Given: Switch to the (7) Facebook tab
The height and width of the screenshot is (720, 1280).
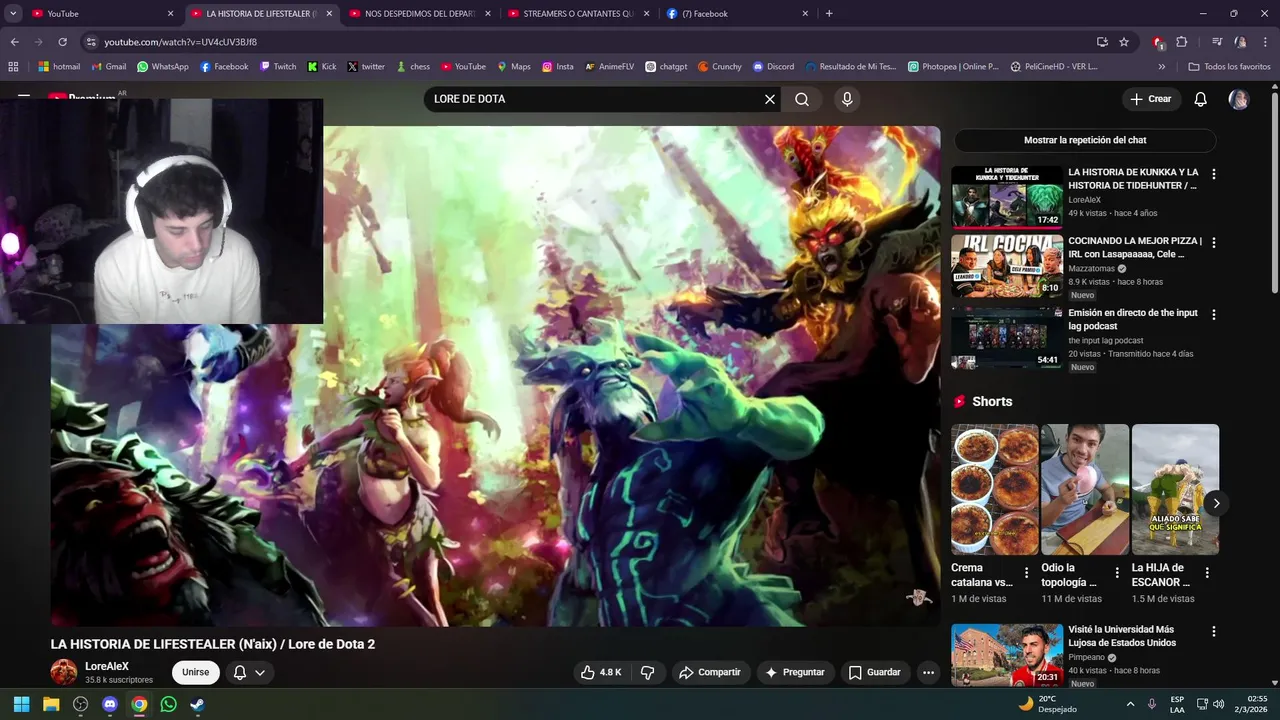Looking at the screenshot, I should (737, 14).
